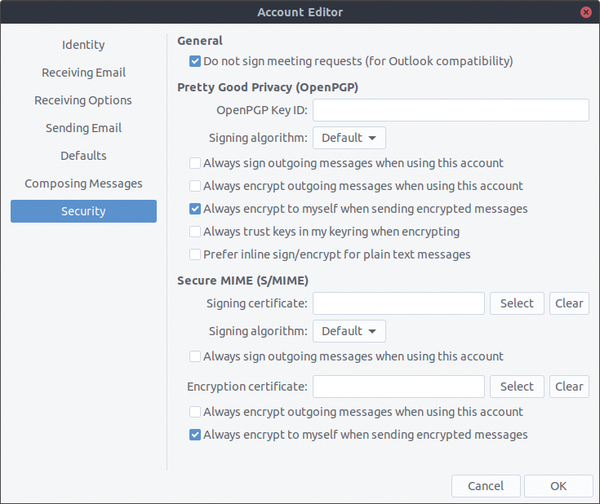Open the Identity settings page

pyautogui.click(x=83, y=45)
